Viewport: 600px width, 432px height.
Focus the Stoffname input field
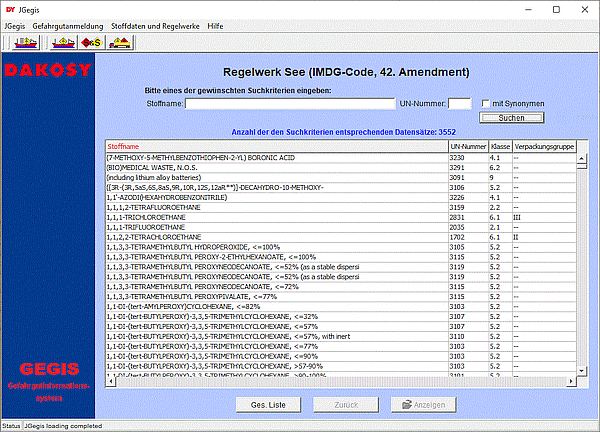pos(290,104)
